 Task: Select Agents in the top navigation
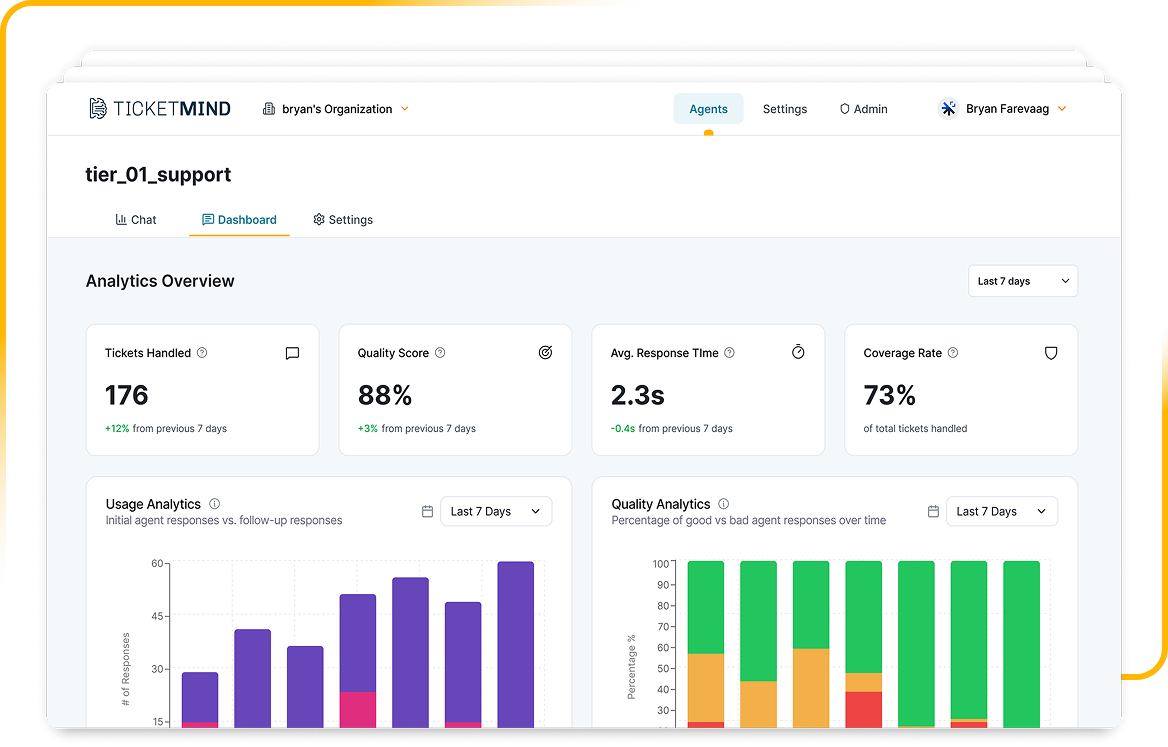coord(708,109)
